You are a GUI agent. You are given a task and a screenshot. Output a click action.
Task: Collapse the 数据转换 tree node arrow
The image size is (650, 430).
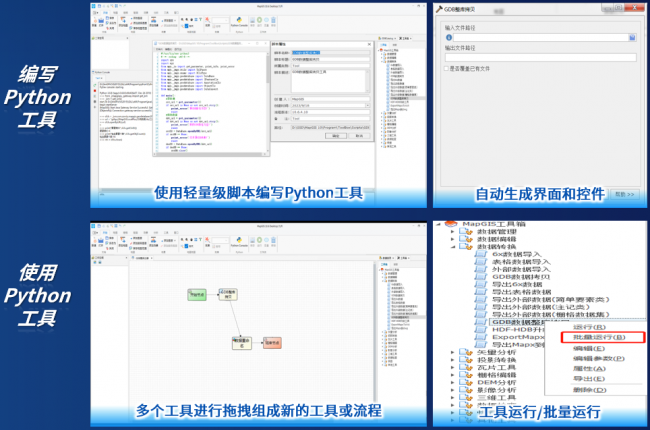tap(453, 247)
